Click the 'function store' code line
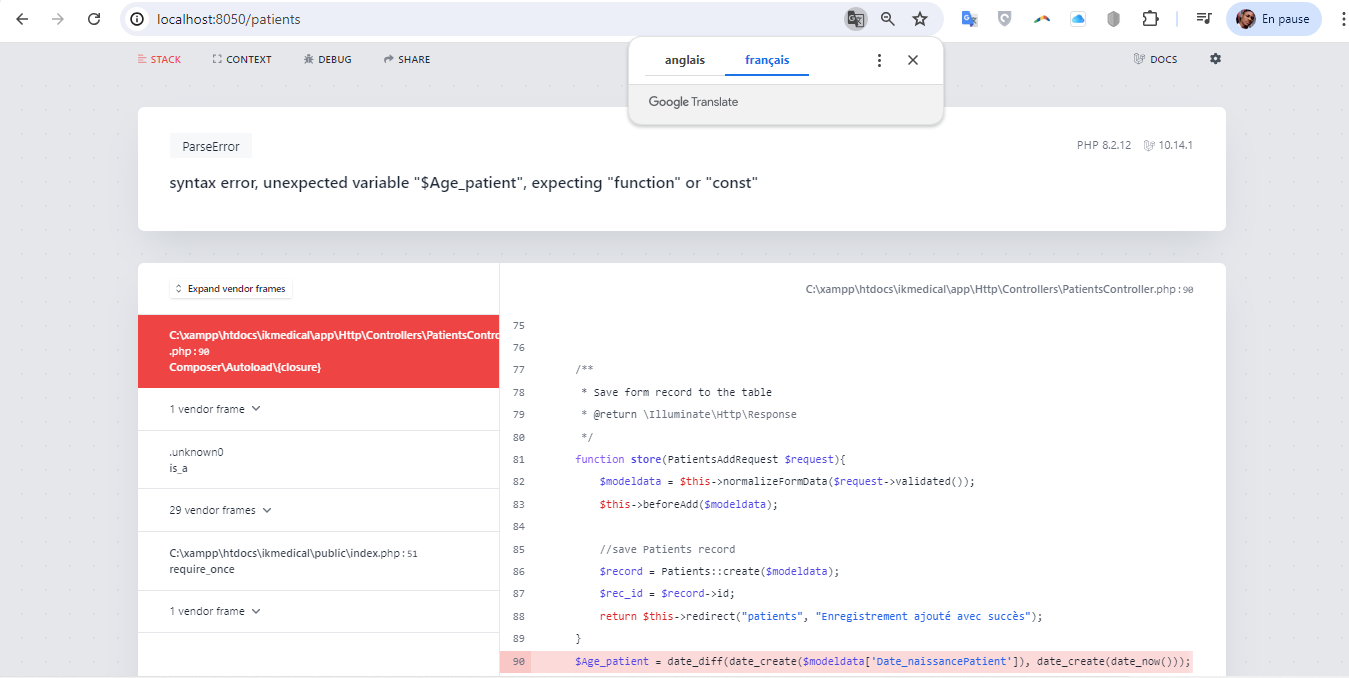The width and height of the screenshot is (1349, 678). [x=711, y=459]
